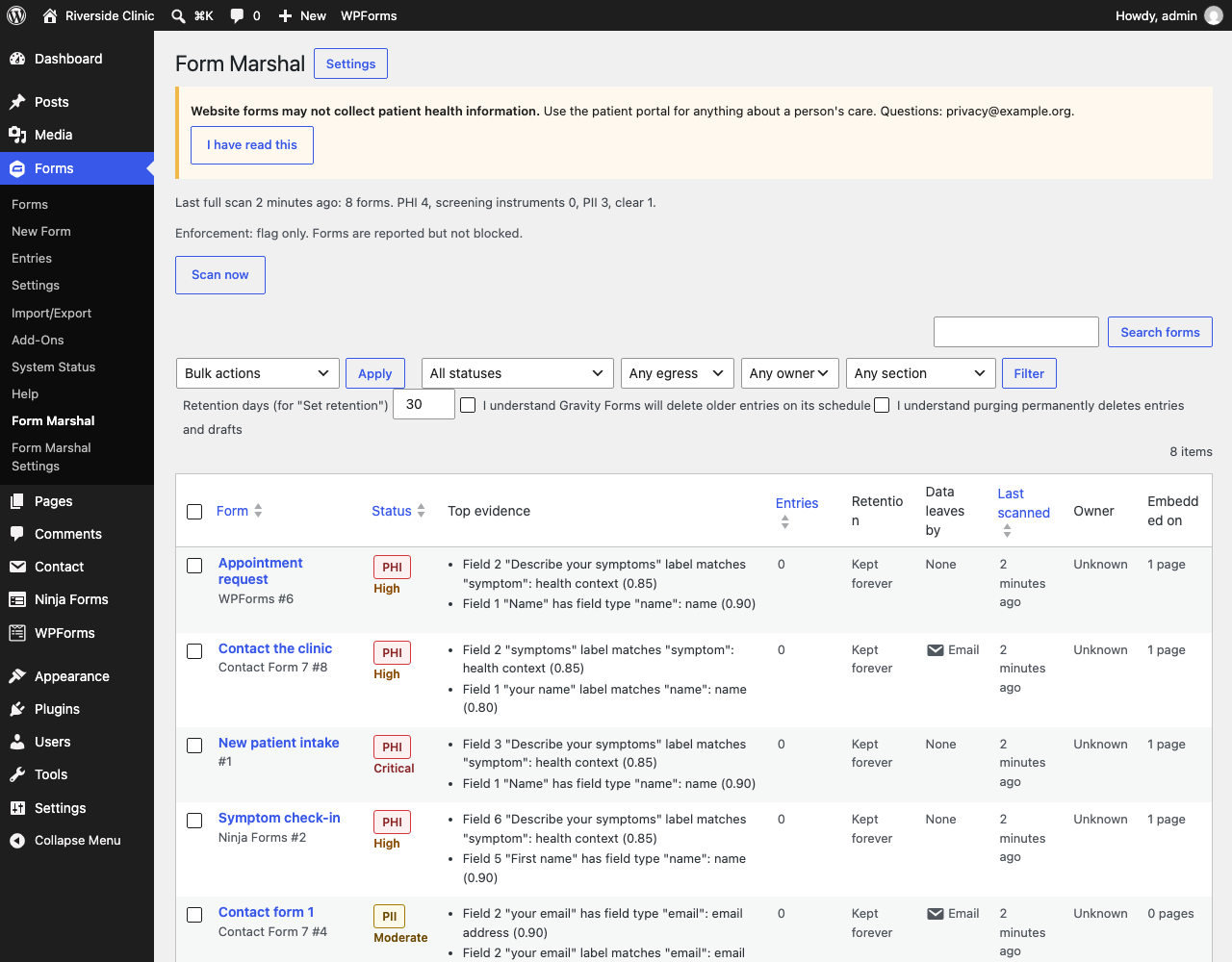Open Appointment request form link
The width and height of the screenshot is (1232, 962).
pyautogui.click(x=260, y=571)
